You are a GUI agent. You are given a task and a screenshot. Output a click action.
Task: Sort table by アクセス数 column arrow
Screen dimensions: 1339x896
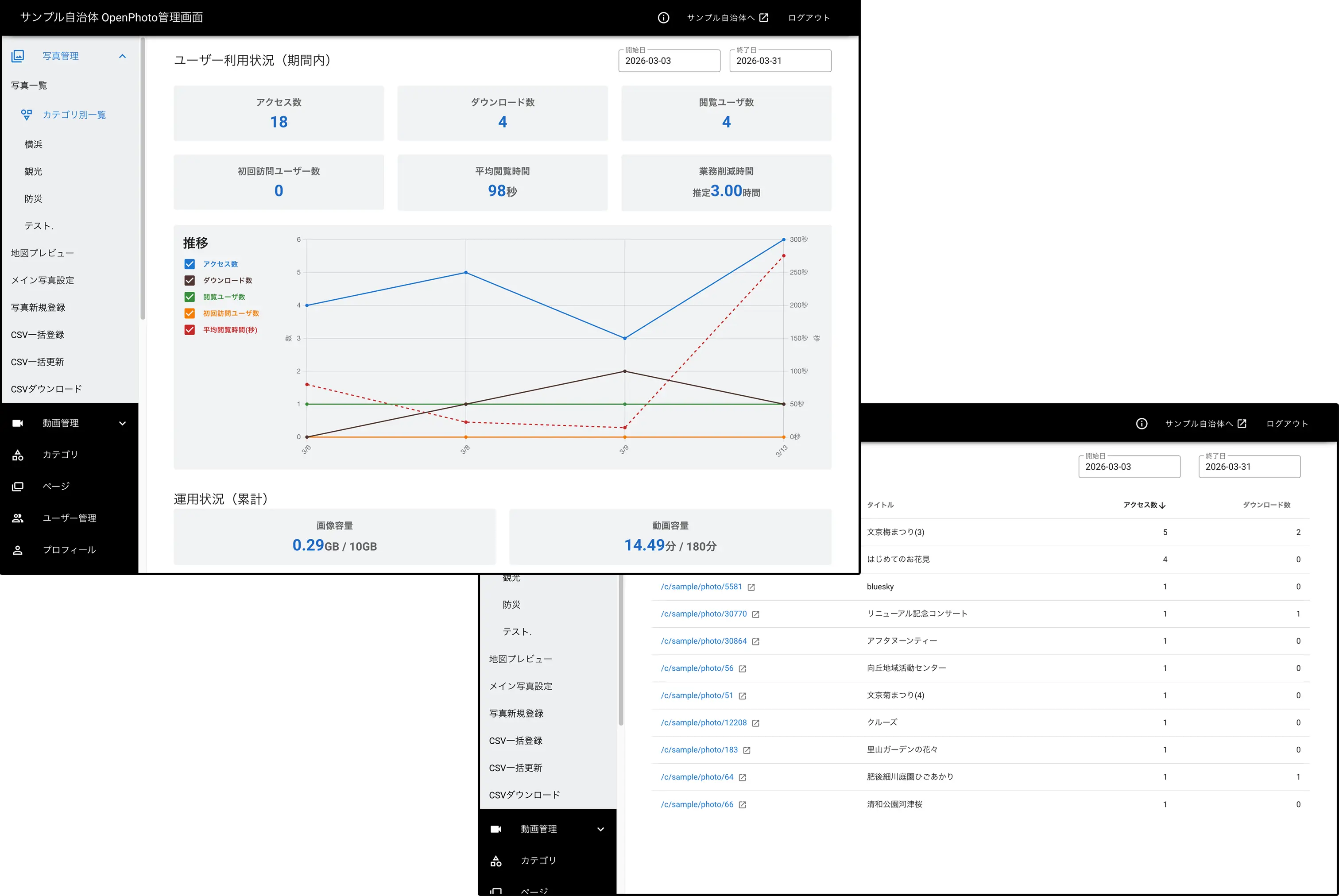click(x=1162, y=505)
